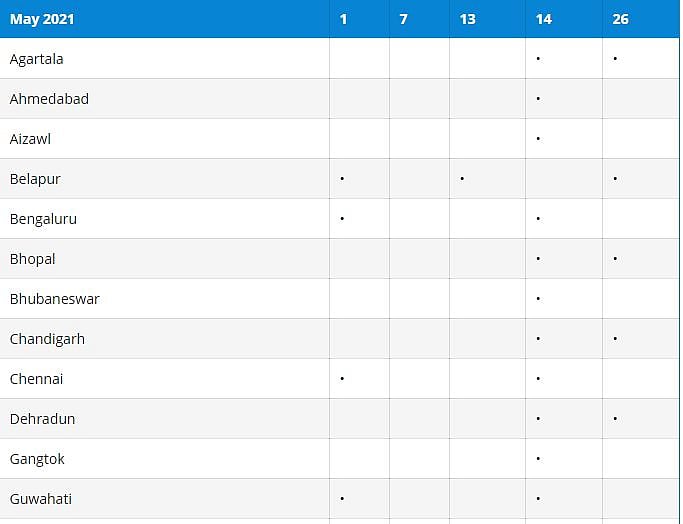683x524 pixels.
Task: Select the 7 date column header
Action: pyautogui.click(x=403, y=19)
